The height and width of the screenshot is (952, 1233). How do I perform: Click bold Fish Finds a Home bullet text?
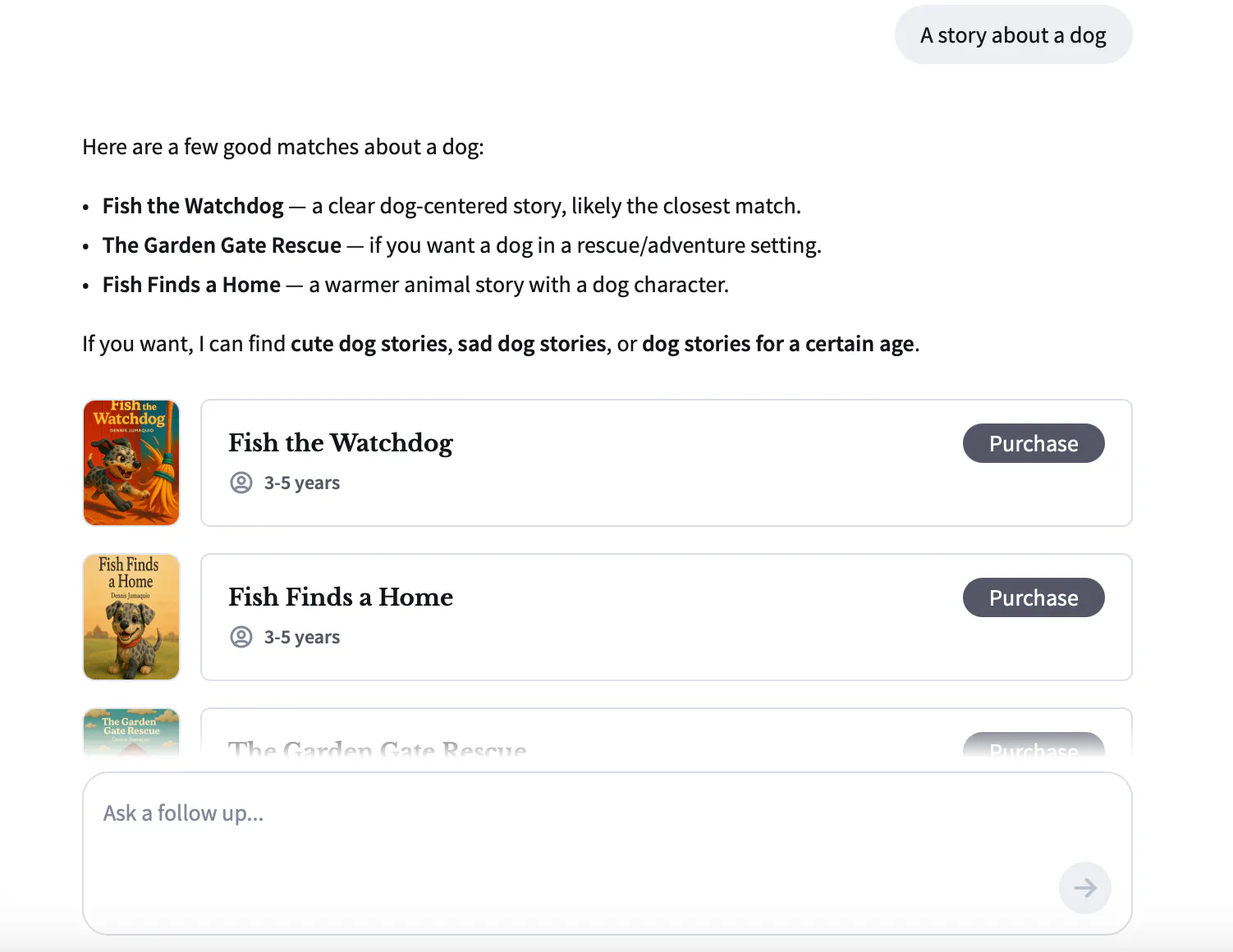[191, 285]
